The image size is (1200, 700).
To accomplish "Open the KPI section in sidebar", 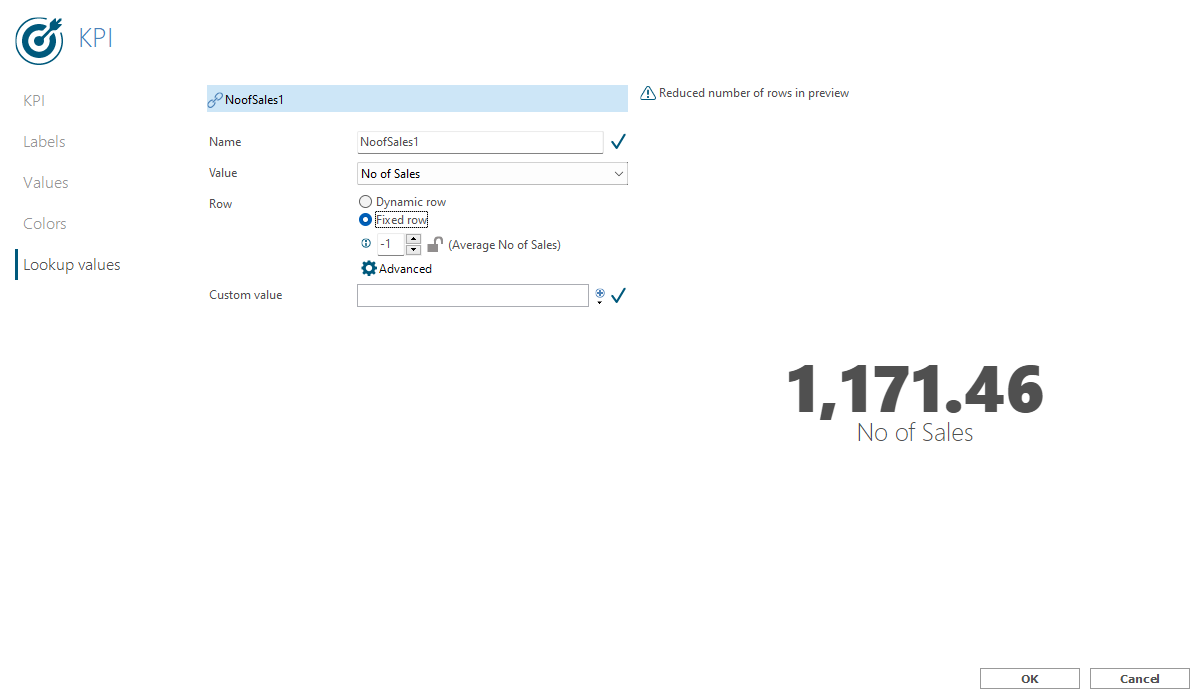I will click(x=34, y=101).
